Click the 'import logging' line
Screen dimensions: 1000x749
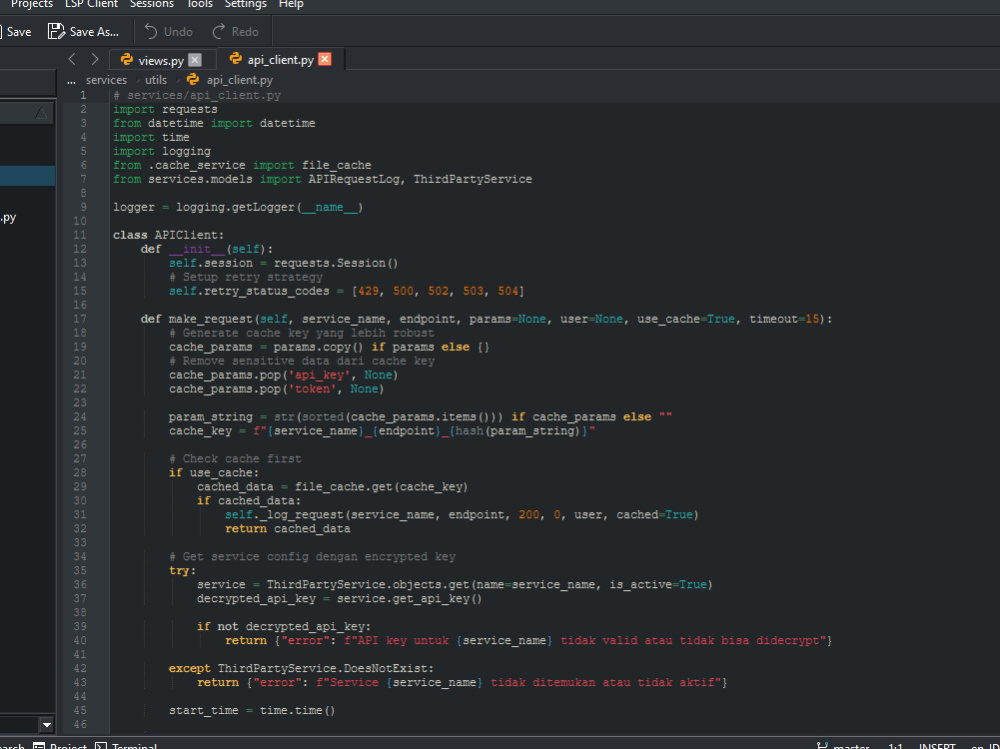(x=162, y=151)
